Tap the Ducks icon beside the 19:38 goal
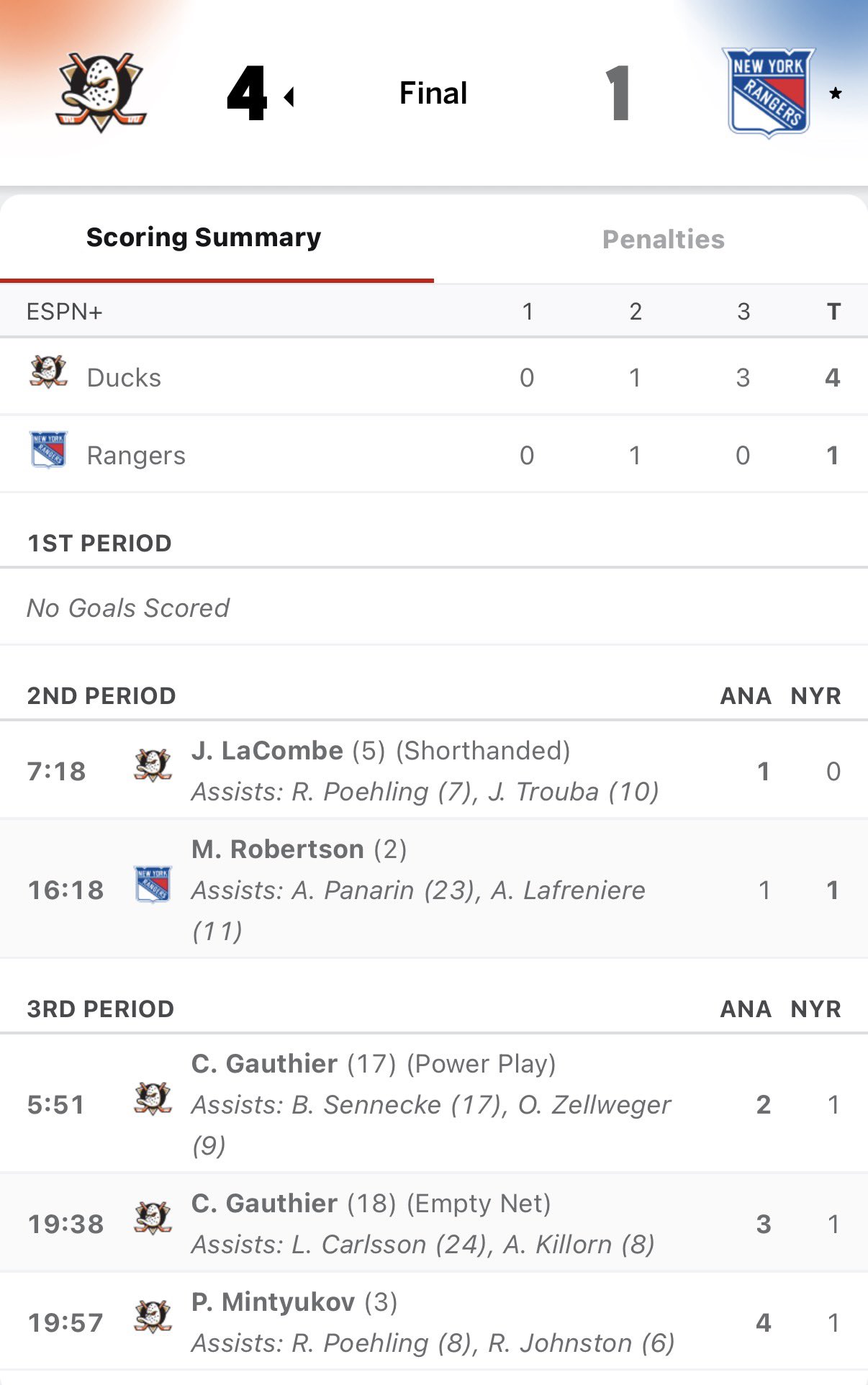This screenshot has height=1385, width=868. pyautogui.click(x=153, y=1218)
